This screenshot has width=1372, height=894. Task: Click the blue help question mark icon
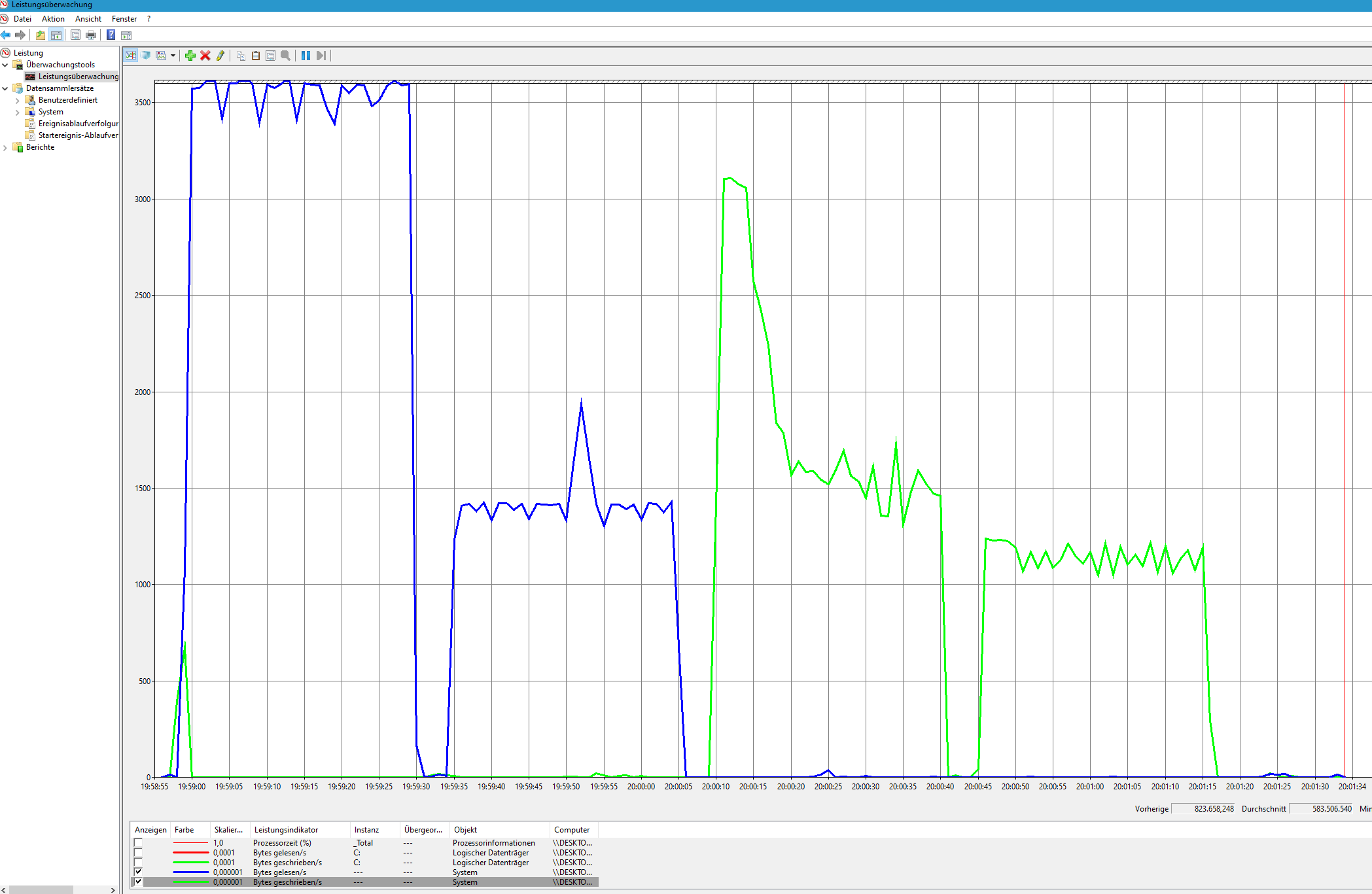coord(111,35)
